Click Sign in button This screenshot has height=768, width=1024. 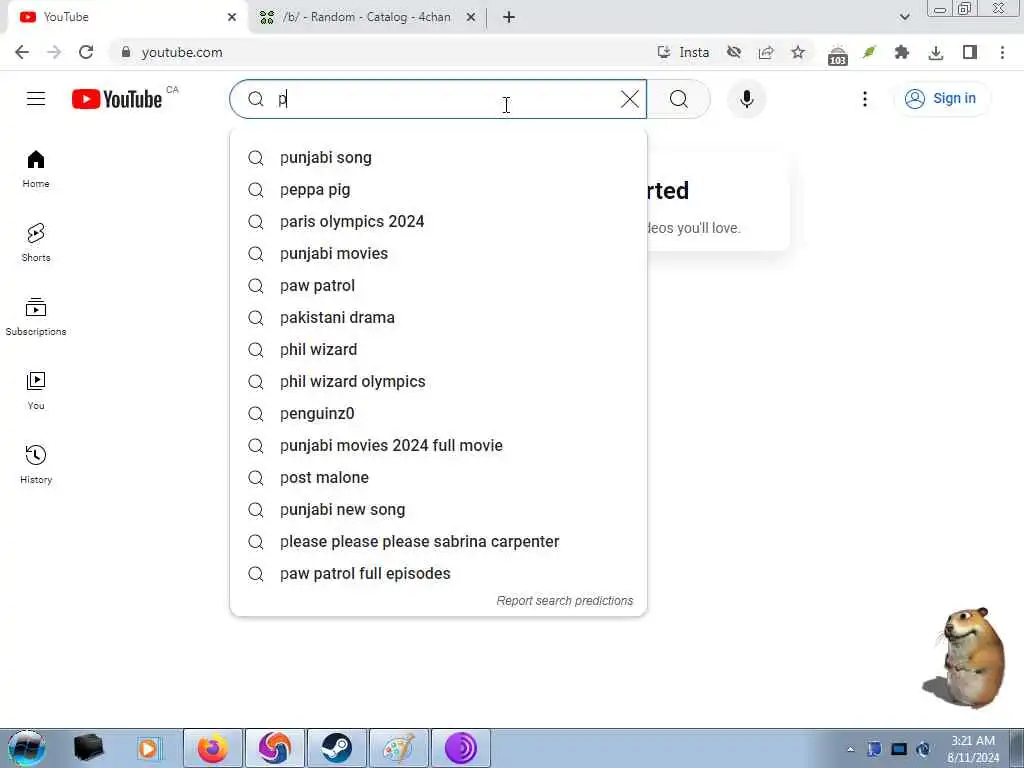point(941,99)
